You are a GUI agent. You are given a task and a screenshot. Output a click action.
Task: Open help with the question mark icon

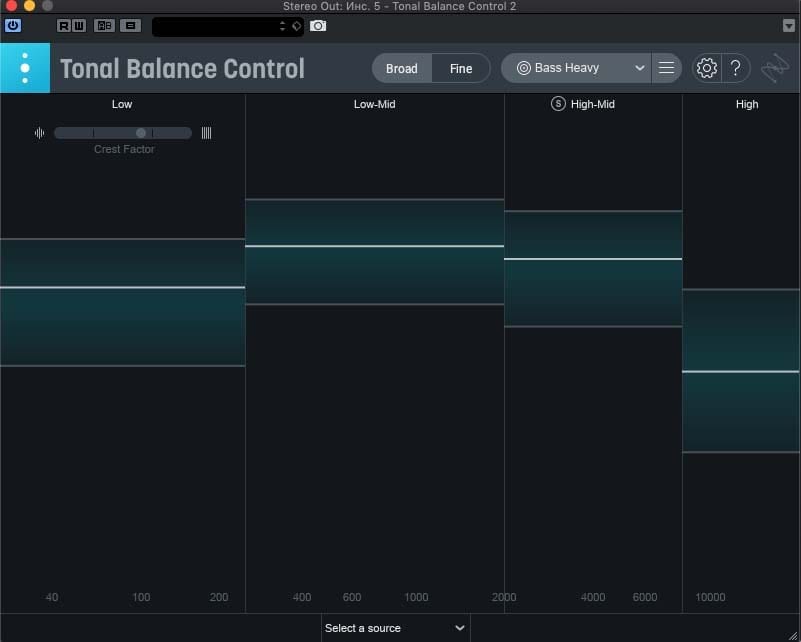tap(736, 68)
